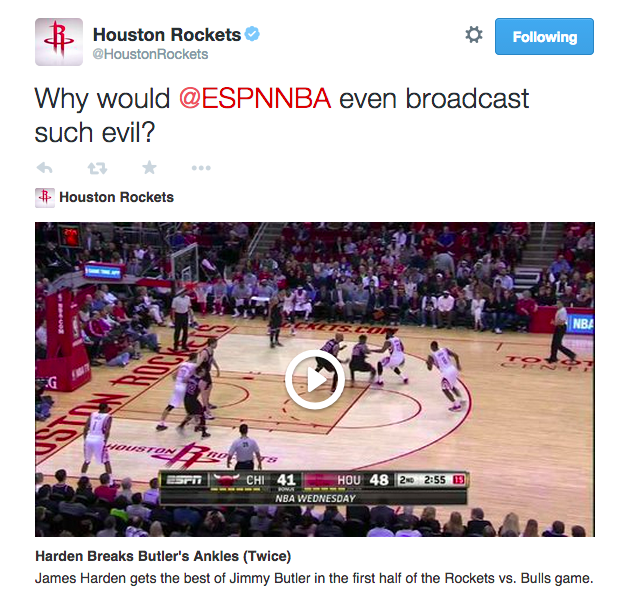The width and height of the screenshot is (624, 595).
Task: Click the Houston Rockets profile avatar
Action: click(x=59, y=42)
